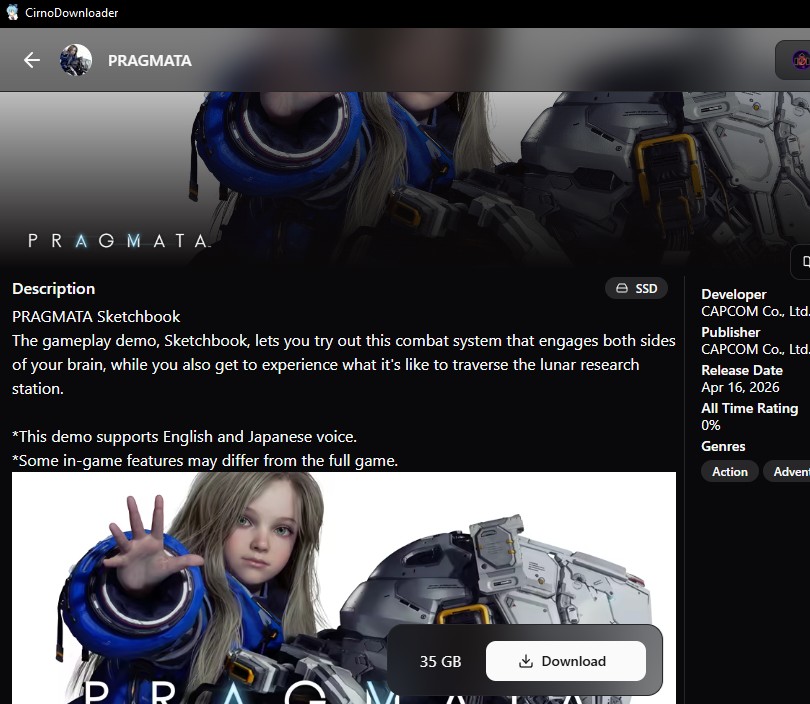The image size is (810, 704).
Task: Select the Adventure genre tag
Action: pyautogui.click(x=787, y=472)
